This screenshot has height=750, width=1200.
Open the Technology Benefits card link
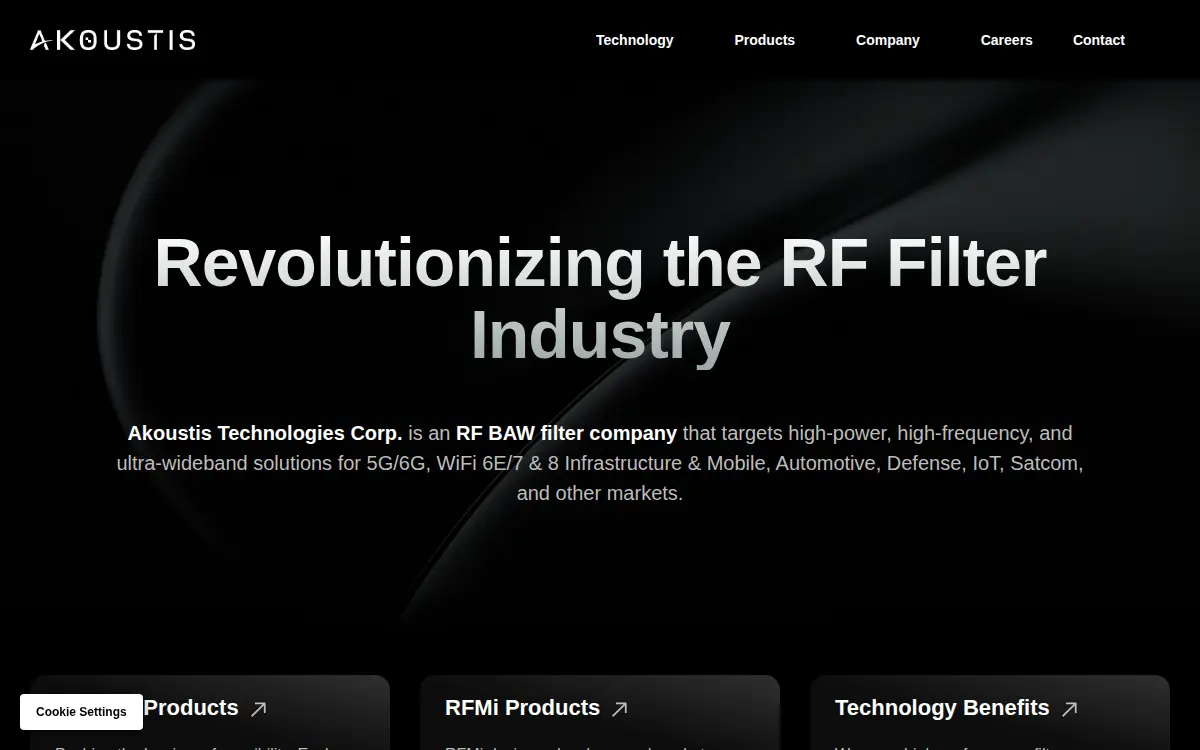942,708
